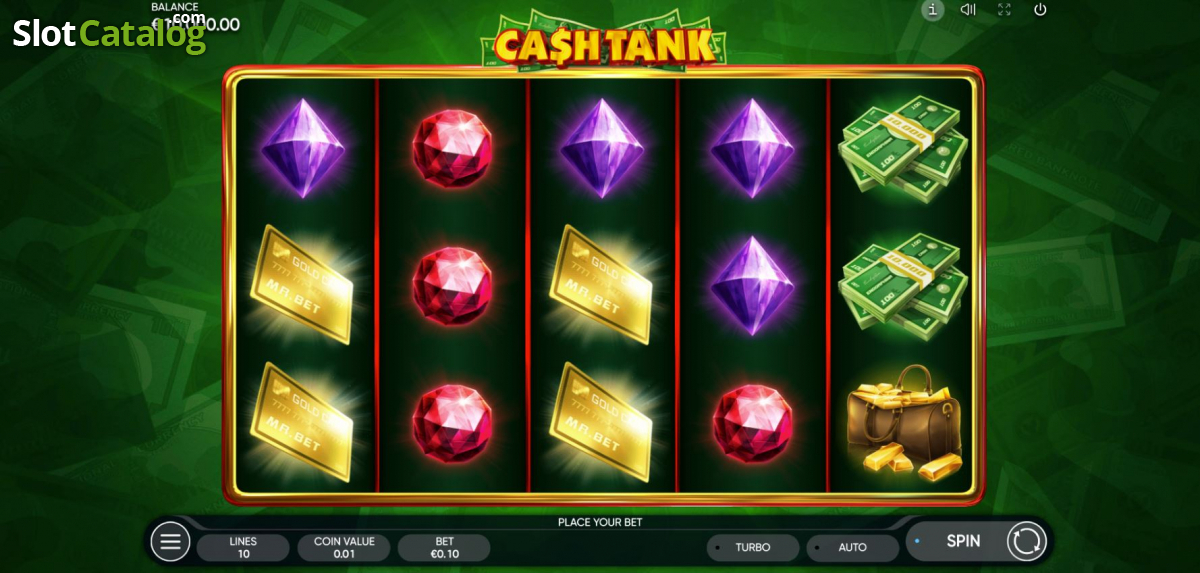Click the top cash stack symbol on reel five
The height and width of the screenshot is (573, 1200).
[904, 147]
